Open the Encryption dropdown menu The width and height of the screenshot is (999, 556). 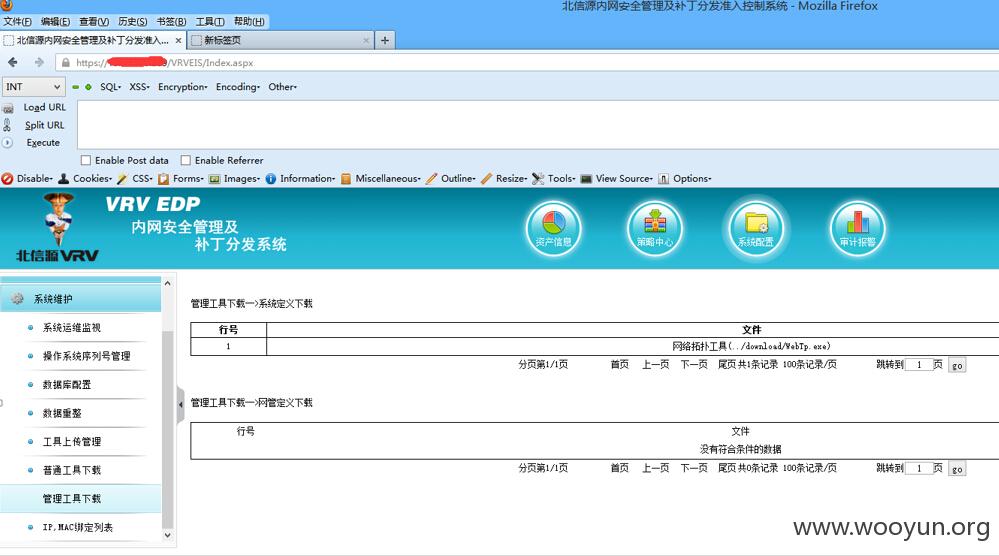(183, 87)
